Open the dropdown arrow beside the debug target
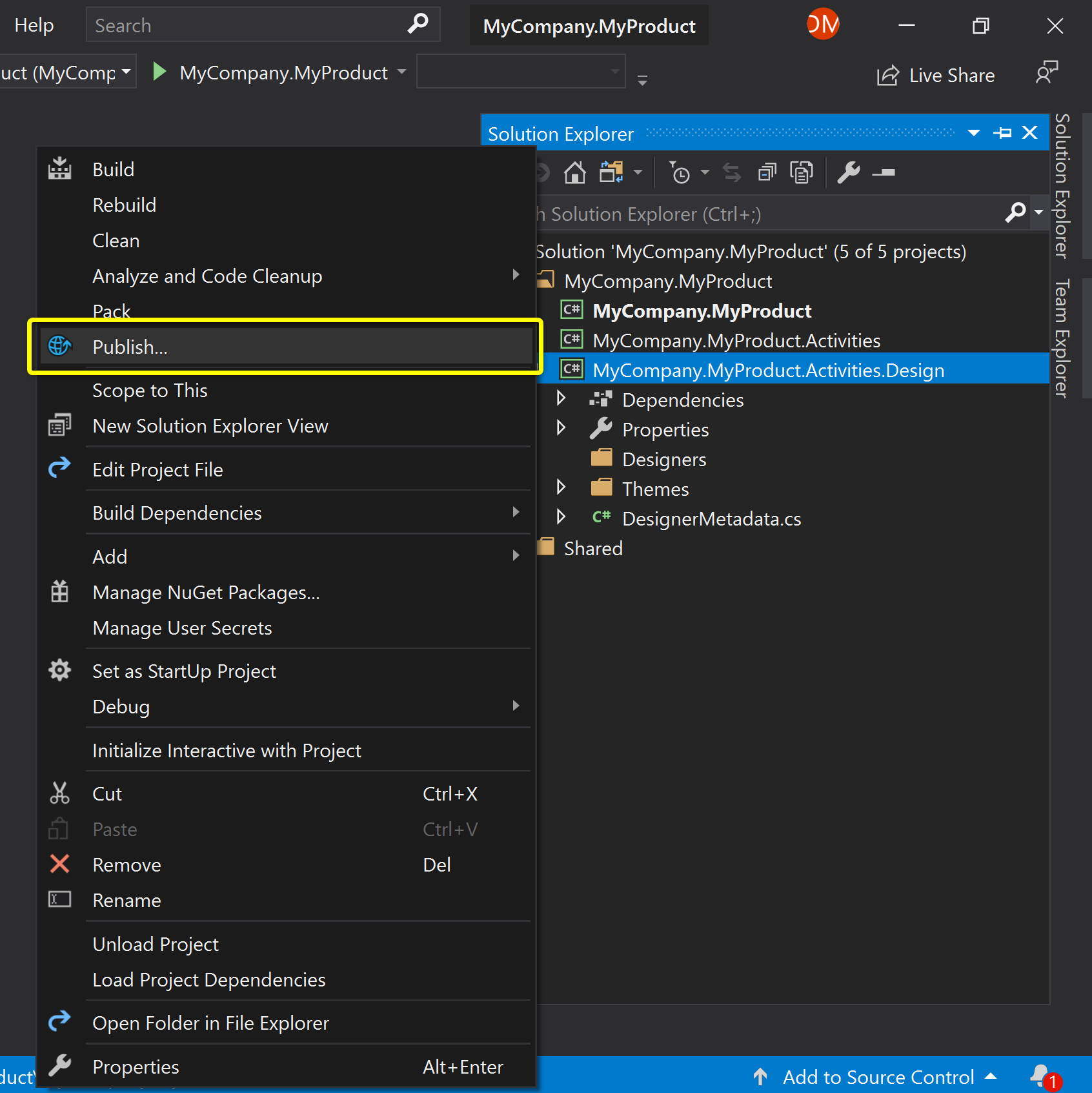Image resolution: width=1092 pixels, height=1093 pixels. click(x=402, y=72)
